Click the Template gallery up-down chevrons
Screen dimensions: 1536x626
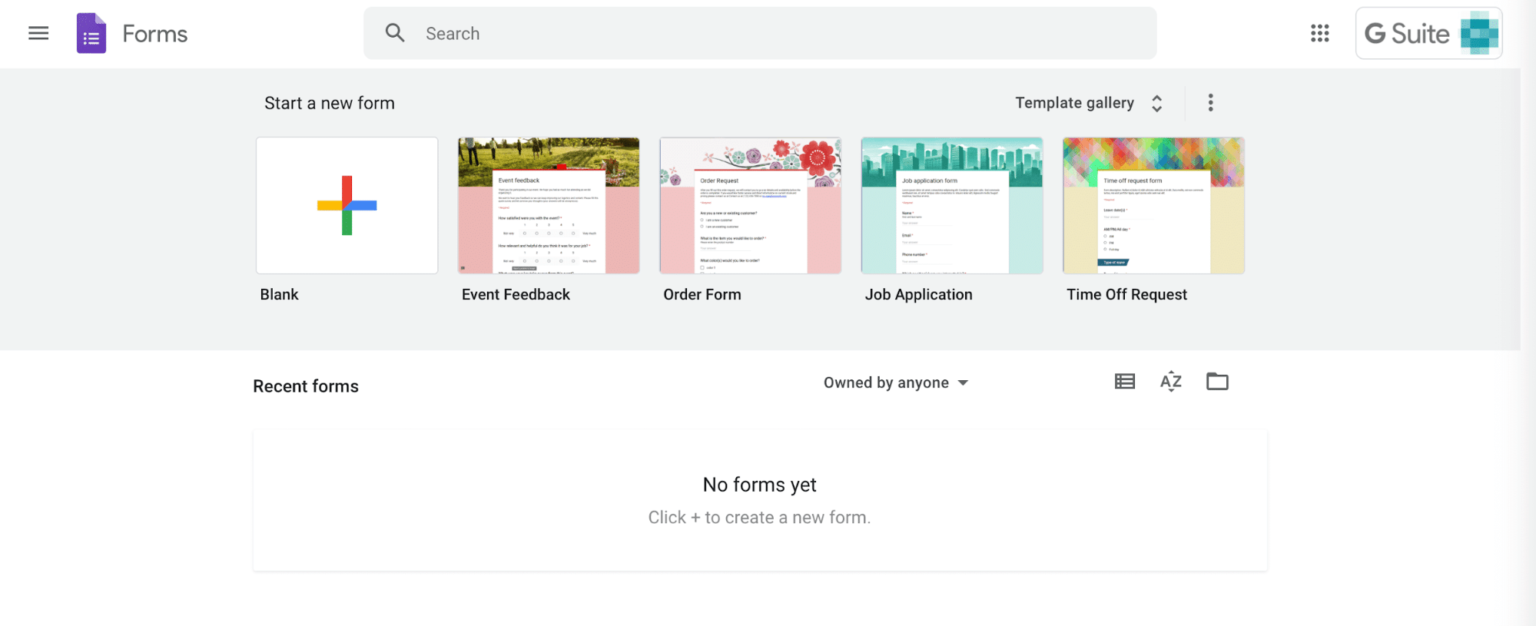[1156, 102]
